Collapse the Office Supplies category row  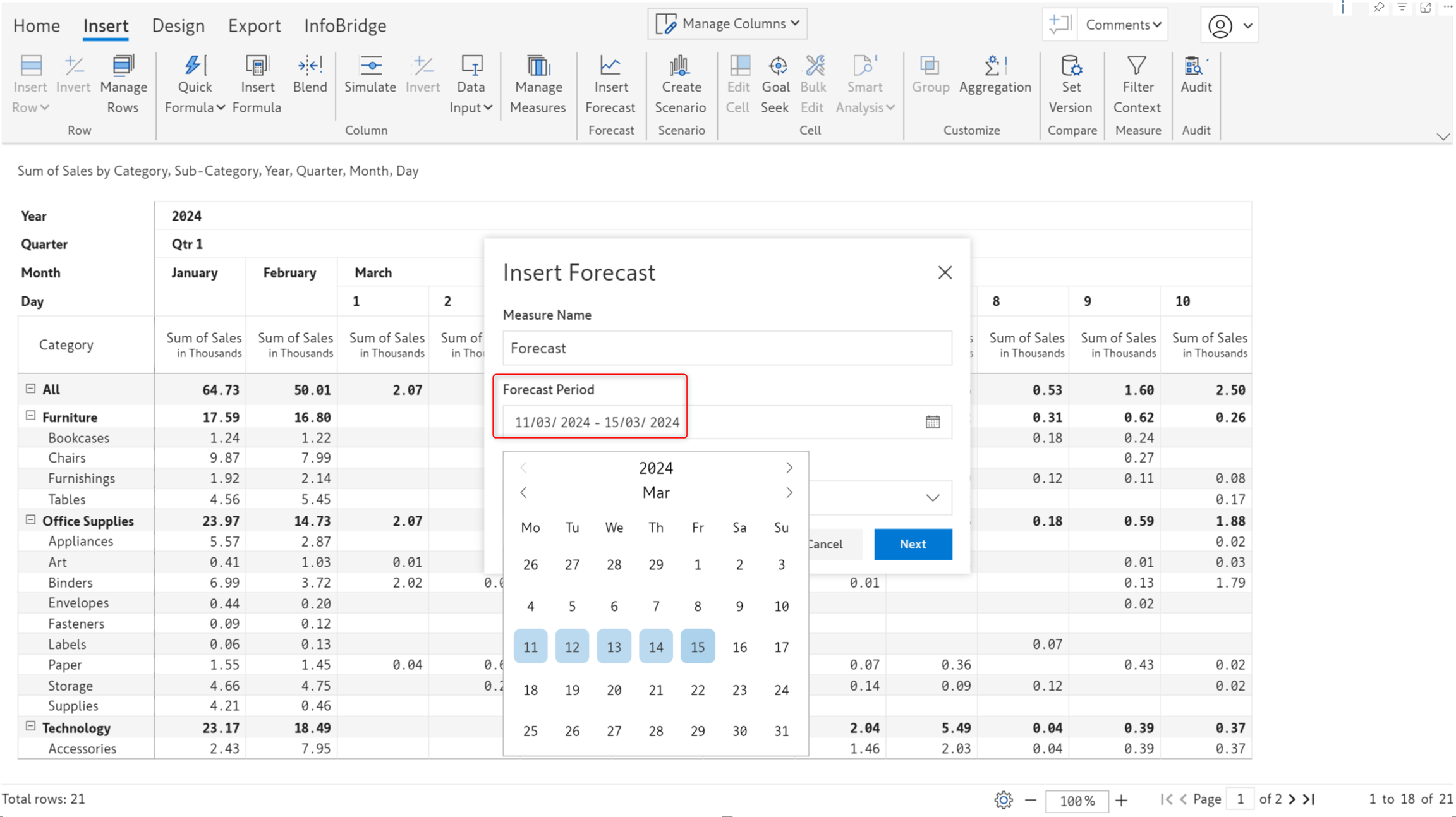[x=30, y=519]
